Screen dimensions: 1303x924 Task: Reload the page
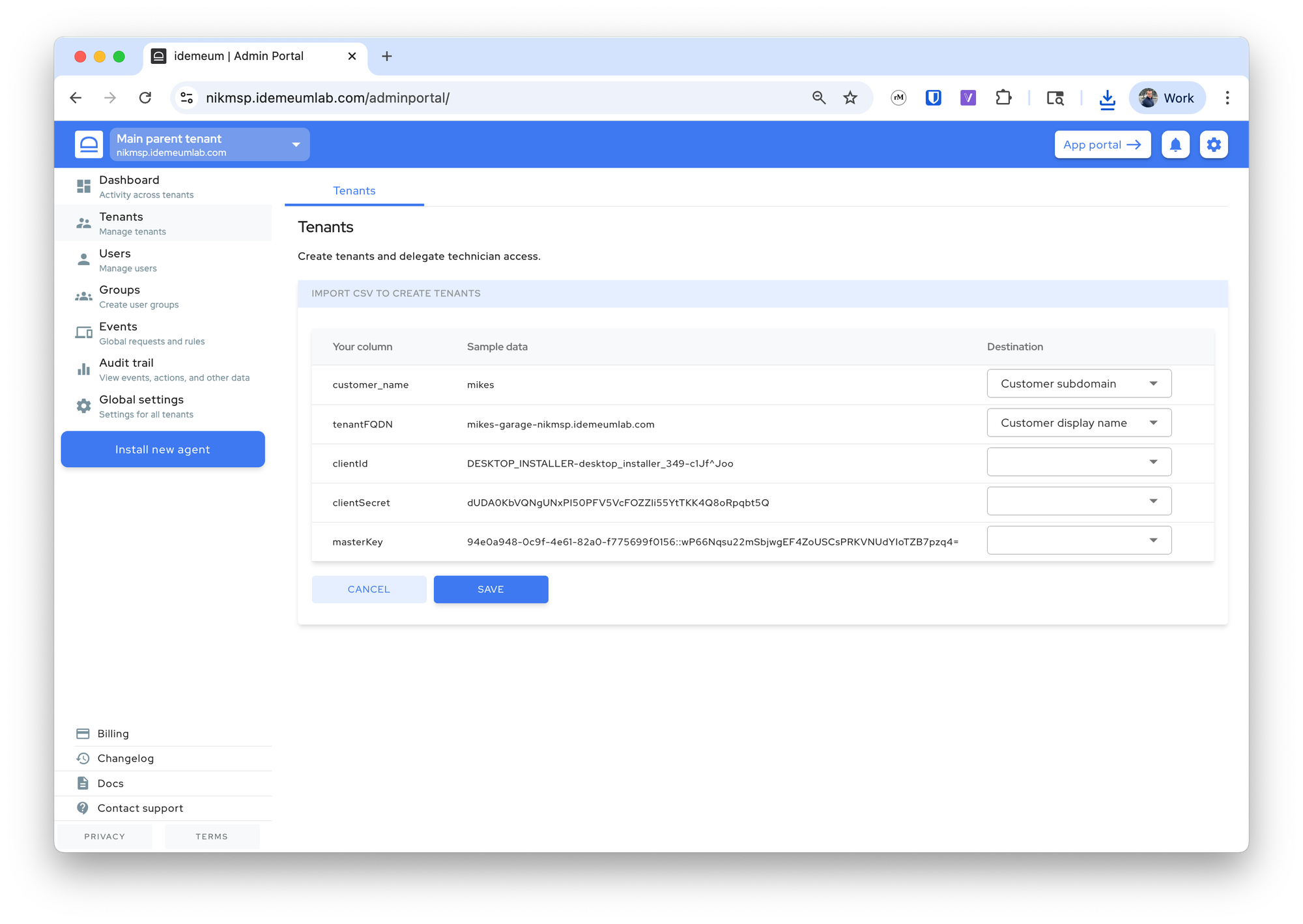click(145, 98)
